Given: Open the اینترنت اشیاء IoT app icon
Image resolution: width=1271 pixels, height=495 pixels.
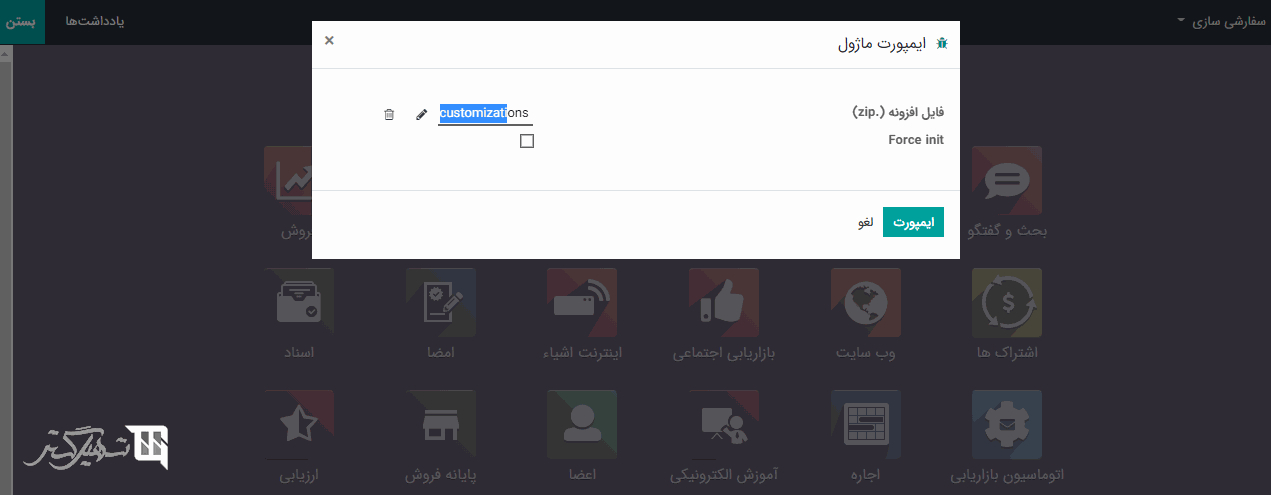Looking at the screenshot, I should (582, 302).
